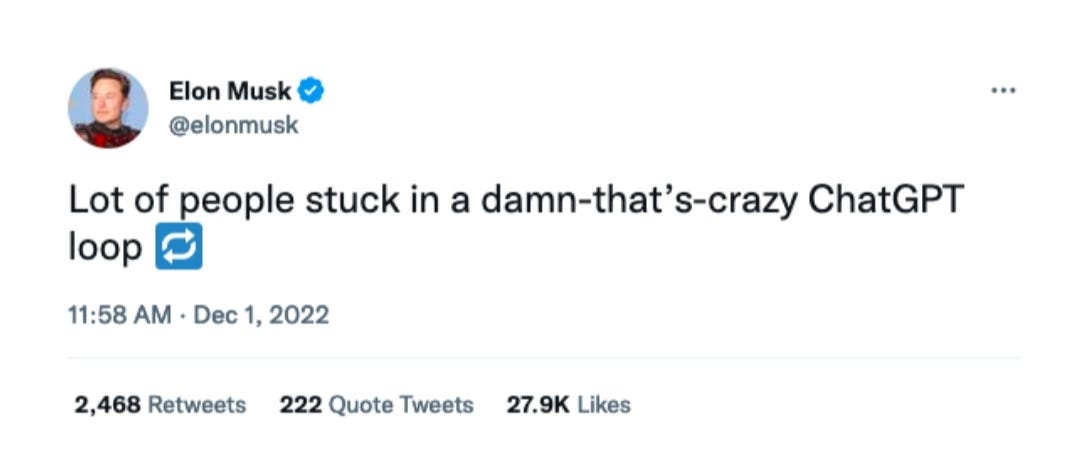1080x464 pixels.
Task: Click the damn-that's-crazy phrase
Action: click(x=640, y=201)
